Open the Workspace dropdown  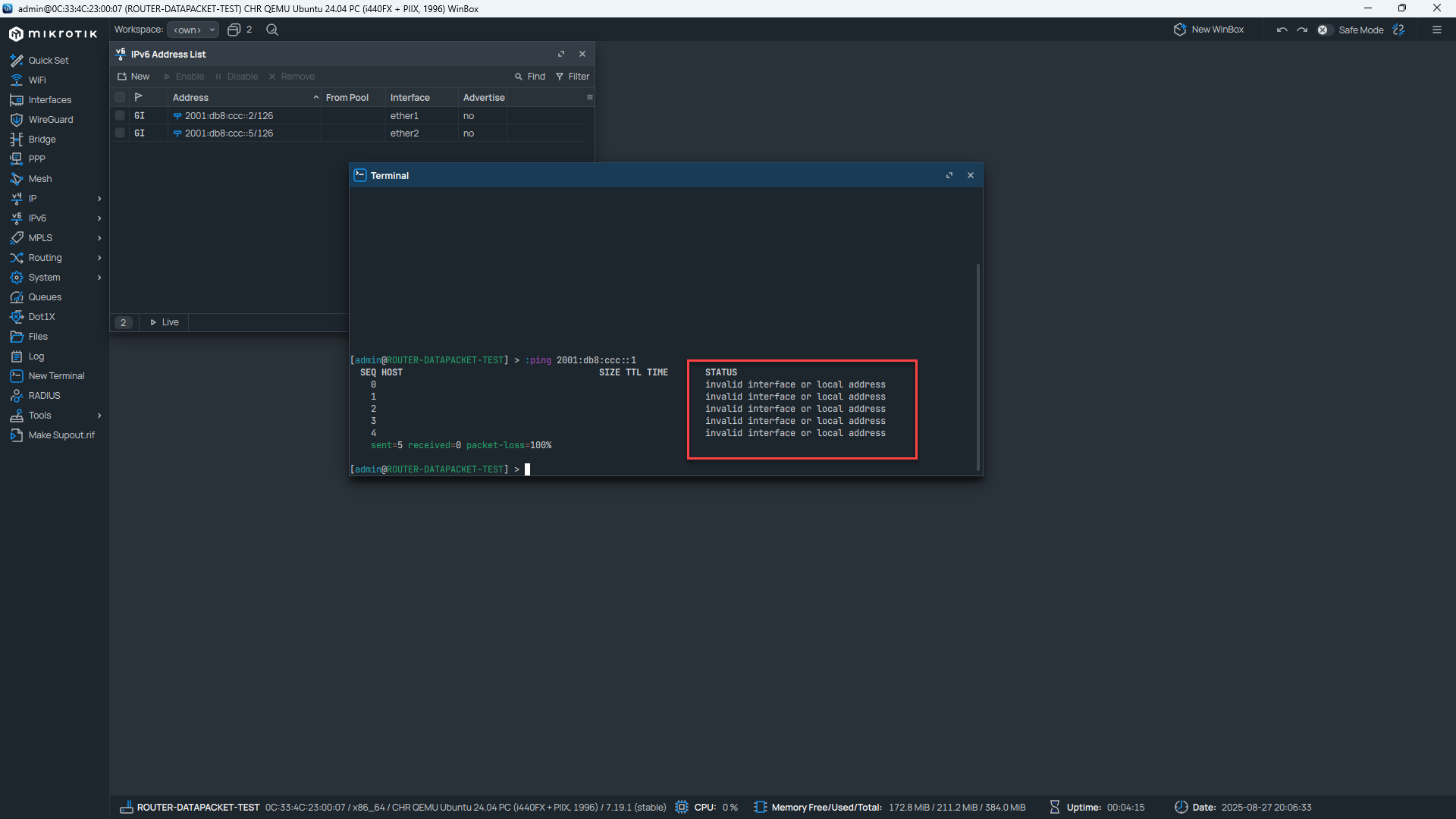point(193,30)
